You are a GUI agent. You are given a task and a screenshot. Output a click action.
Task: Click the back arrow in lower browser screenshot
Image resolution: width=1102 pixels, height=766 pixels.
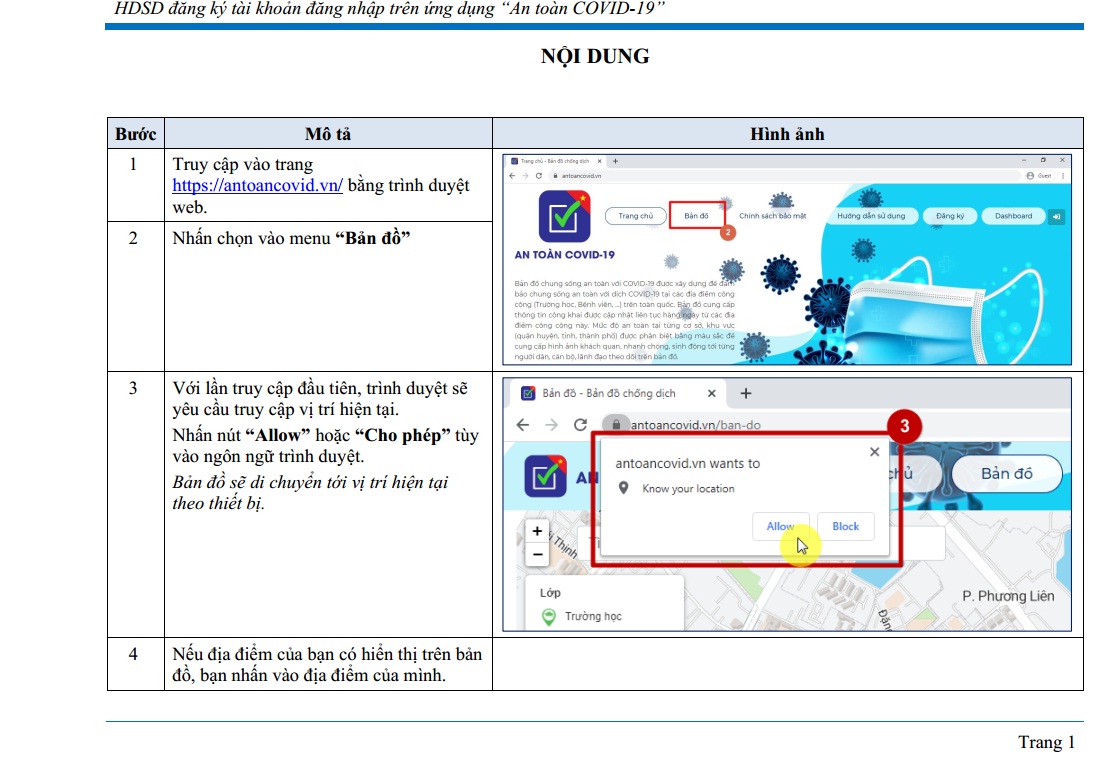tap(522, 425)
